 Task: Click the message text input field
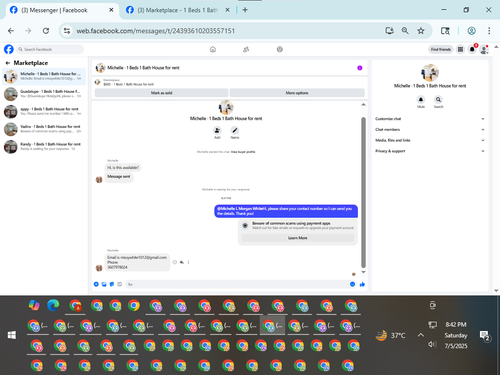click(x=236, y=284)
